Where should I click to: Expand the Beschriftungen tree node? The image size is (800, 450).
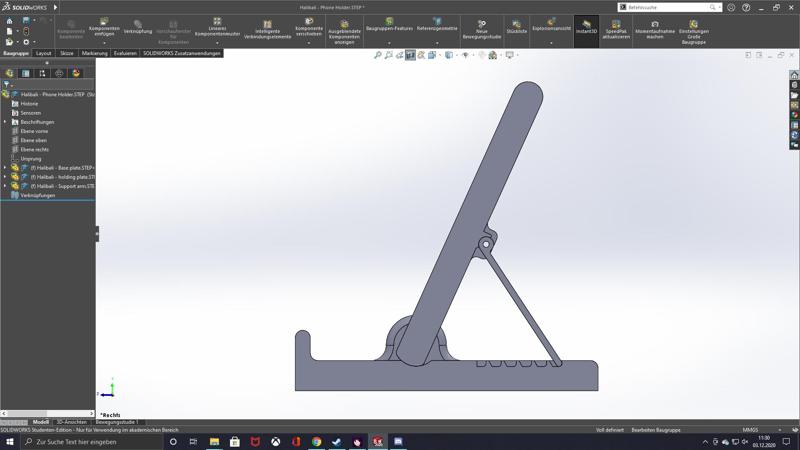5,122
